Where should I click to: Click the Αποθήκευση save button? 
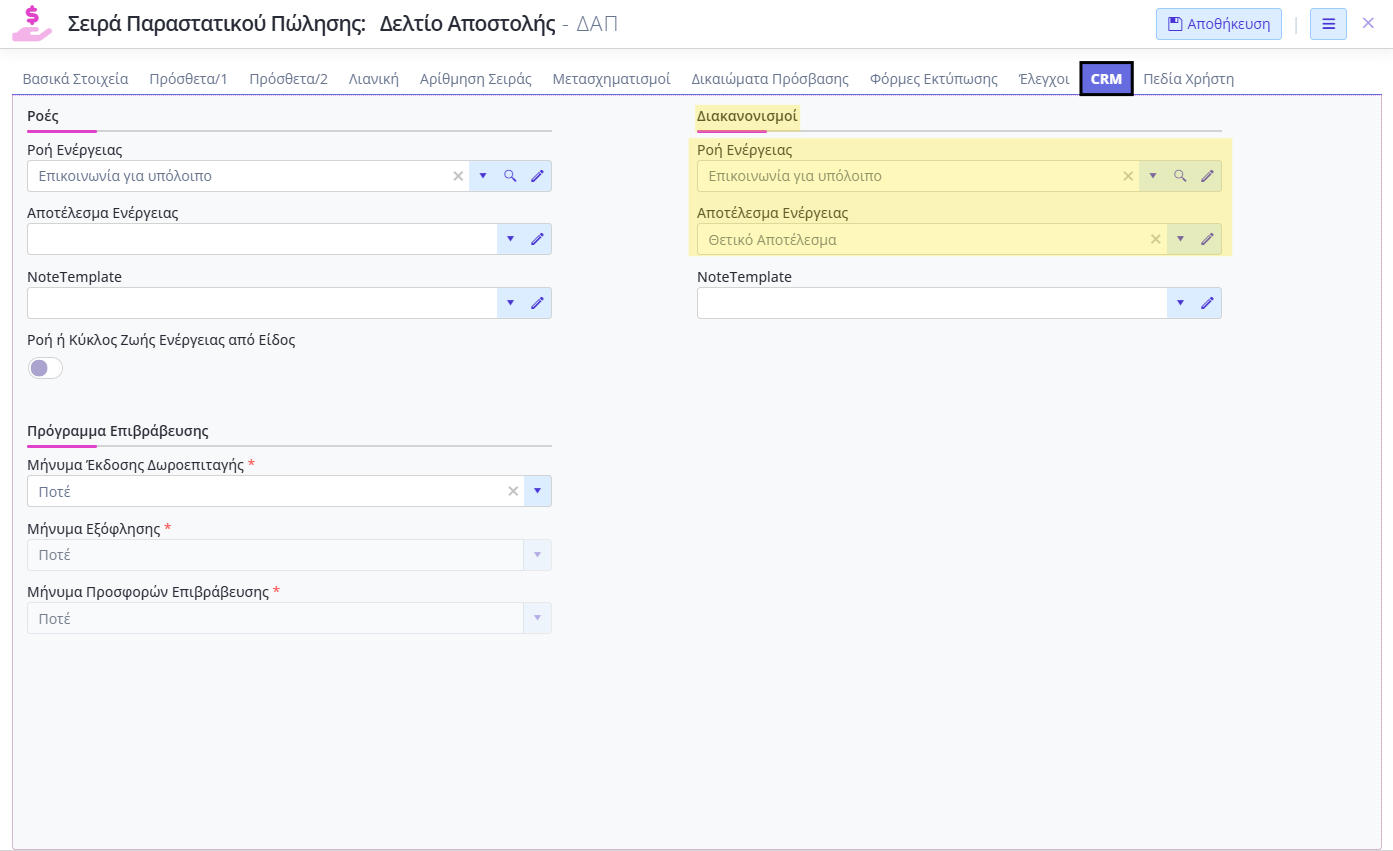coord(1218,24)
